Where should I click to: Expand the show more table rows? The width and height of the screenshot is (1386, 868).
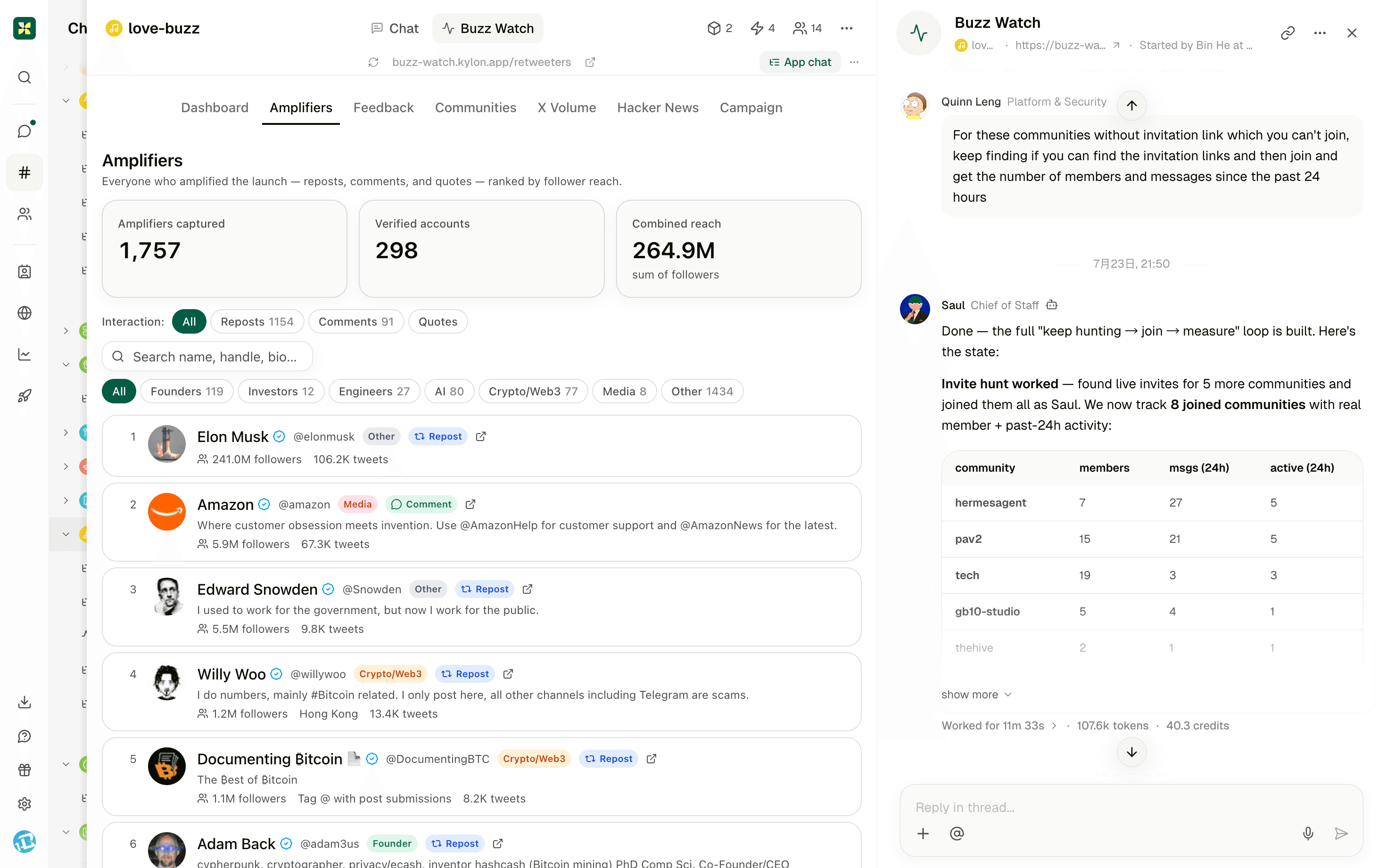coord(977,695)
